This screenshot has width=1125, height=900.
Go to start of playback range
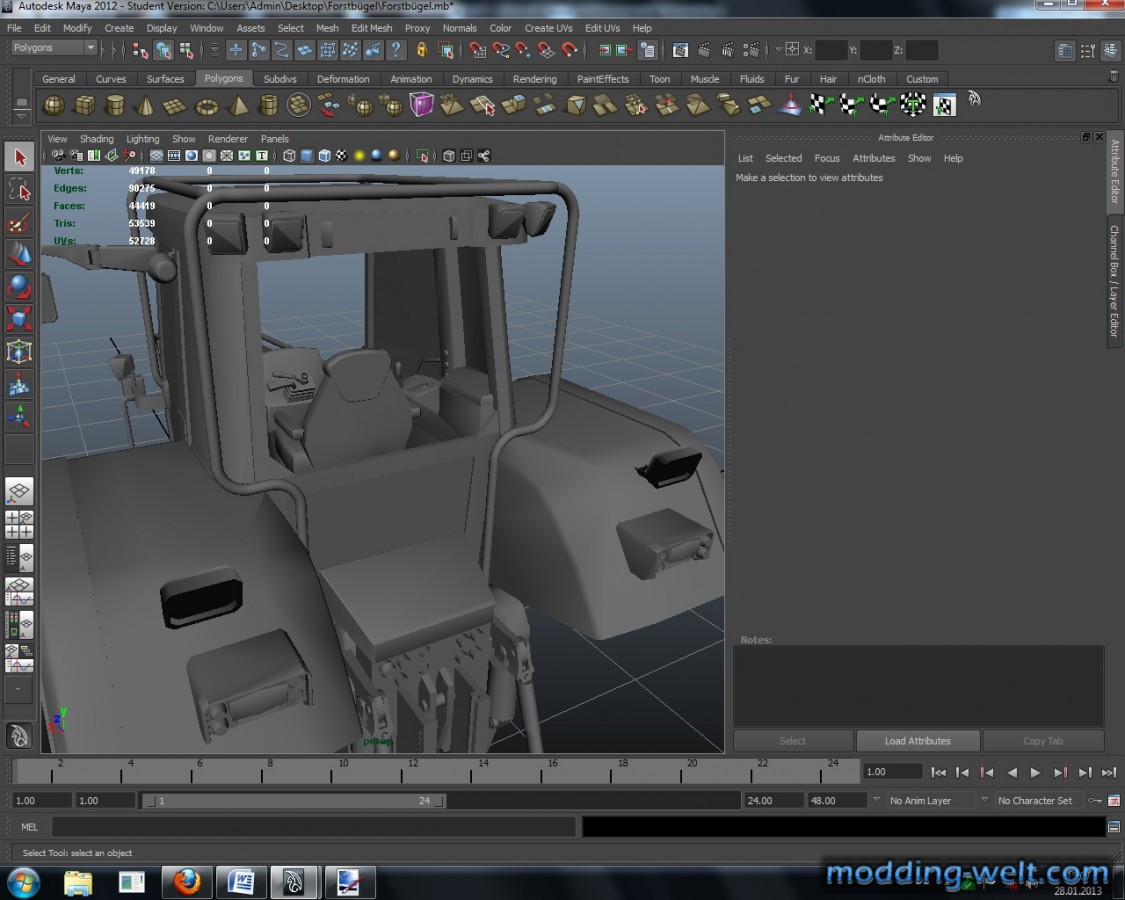coord(938,772)
